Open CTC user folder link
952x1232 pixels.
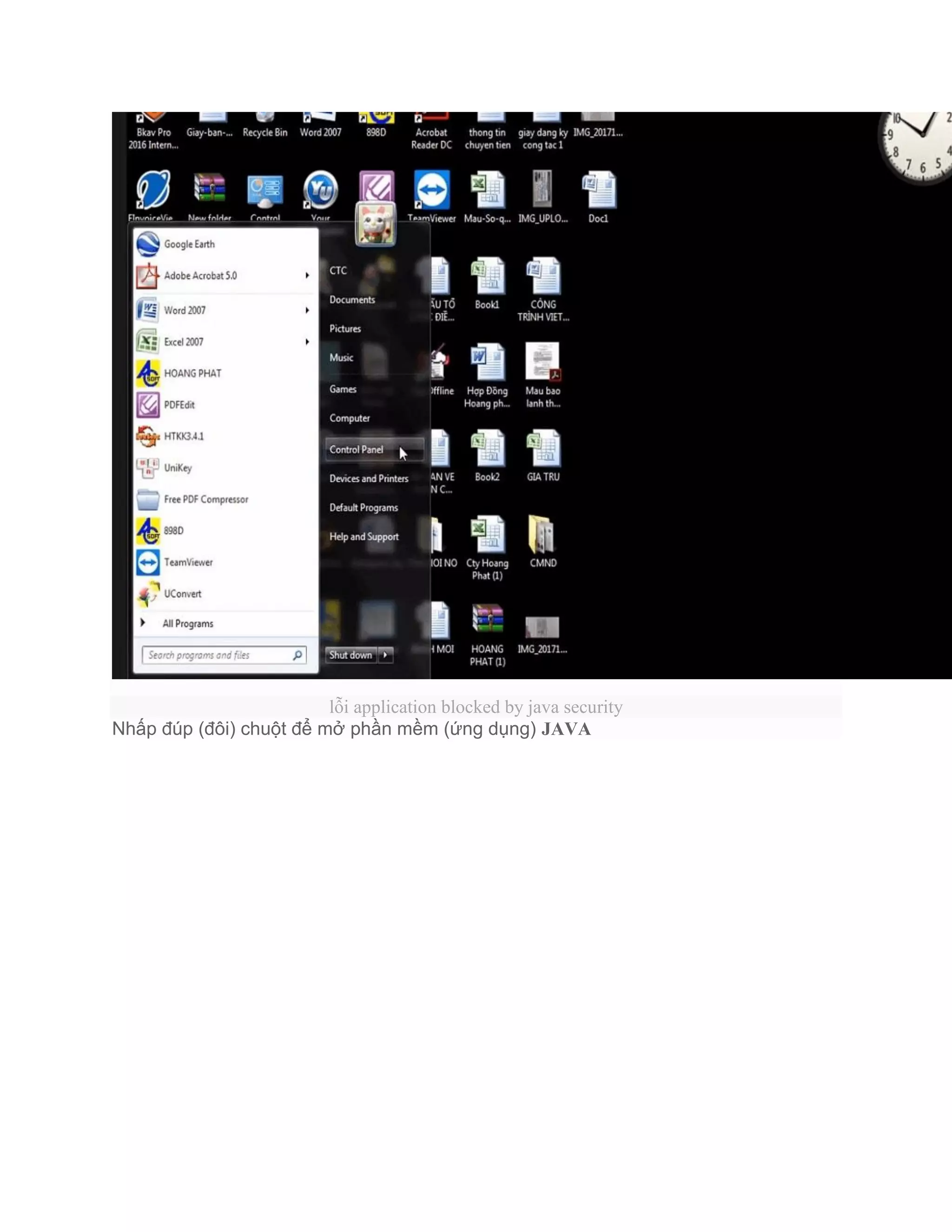point(338,271)
